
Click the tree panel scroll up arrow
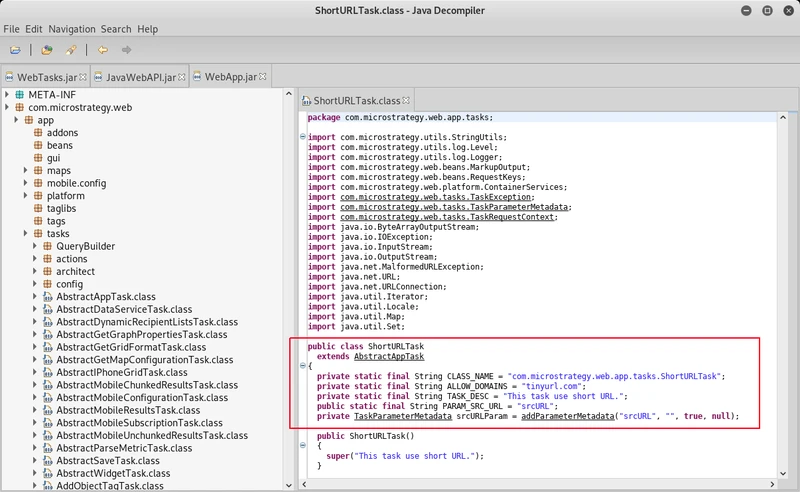coord(288,94)
